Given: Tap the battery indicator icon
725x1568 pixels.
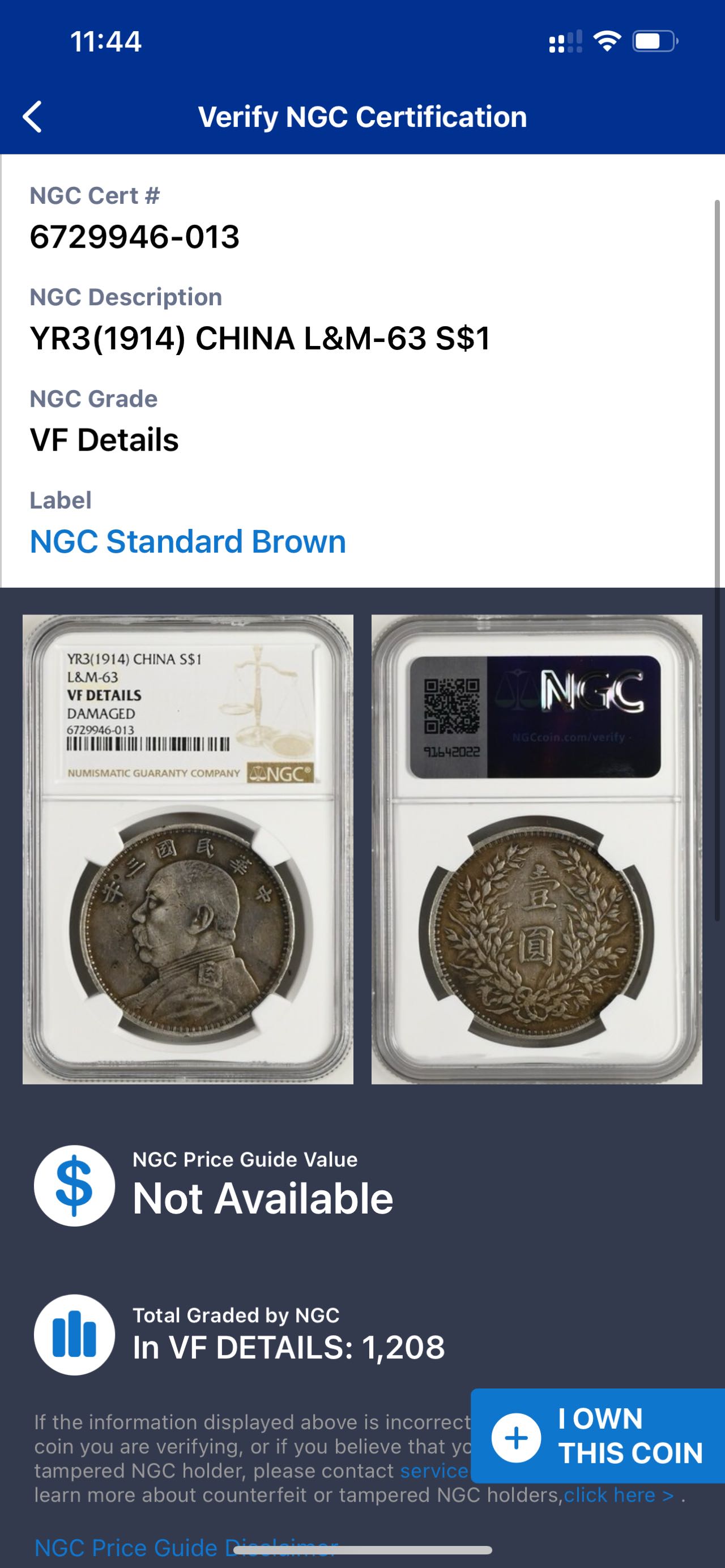Looking at the screenshot, I should point(655,41).
